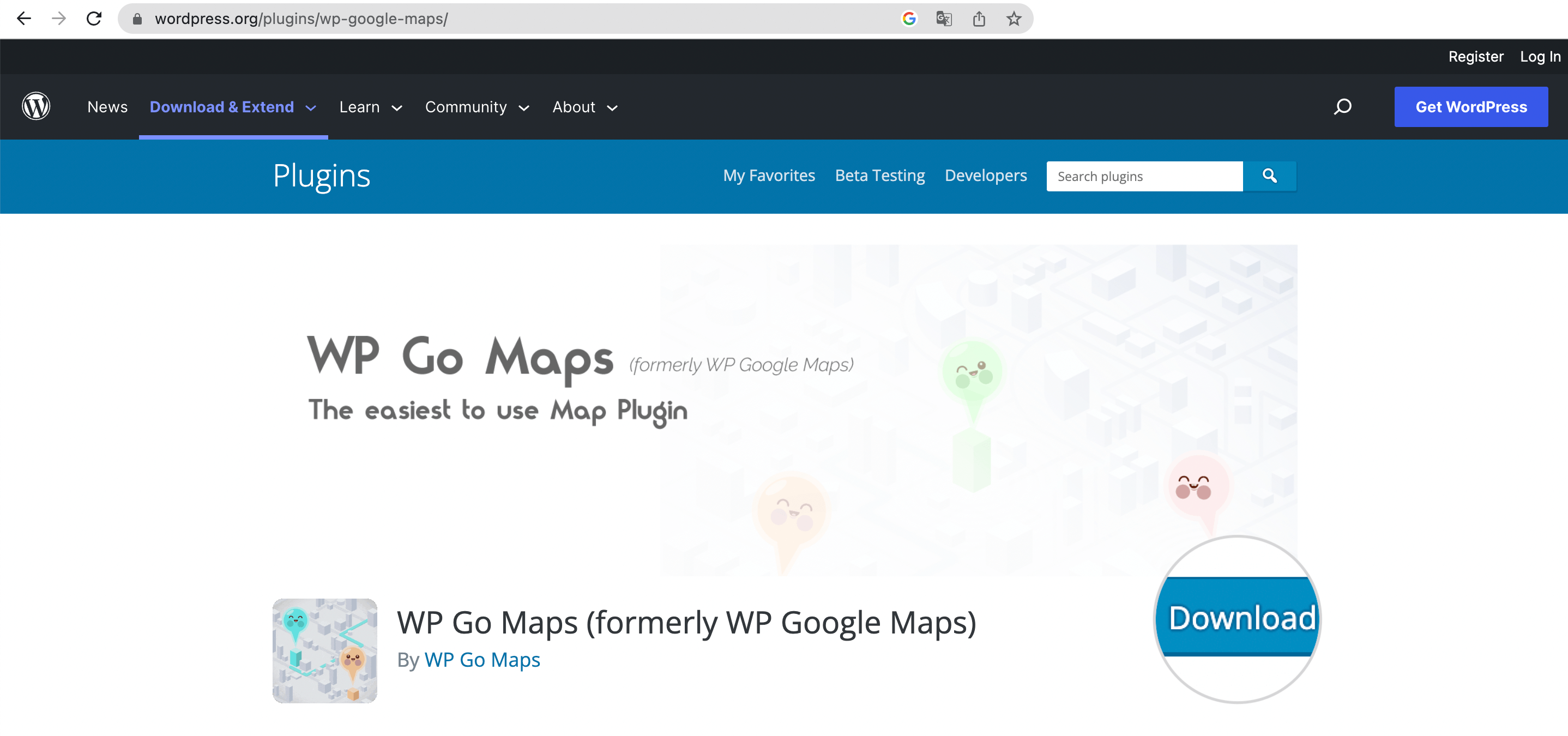This screenshot has height=736, width=1568.
Task: Open the About menu item
Action: click(574, 107)
